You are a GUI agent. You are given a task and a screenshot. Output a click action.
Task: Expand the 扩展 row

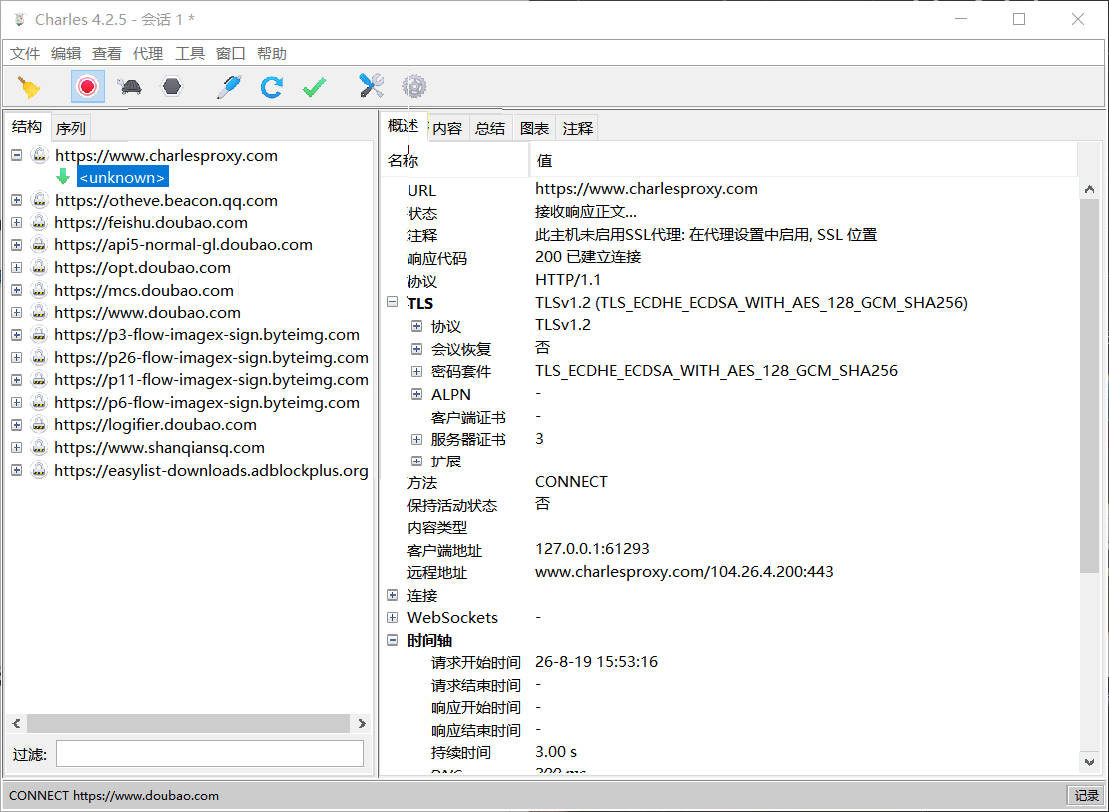(x=417, y=461)
